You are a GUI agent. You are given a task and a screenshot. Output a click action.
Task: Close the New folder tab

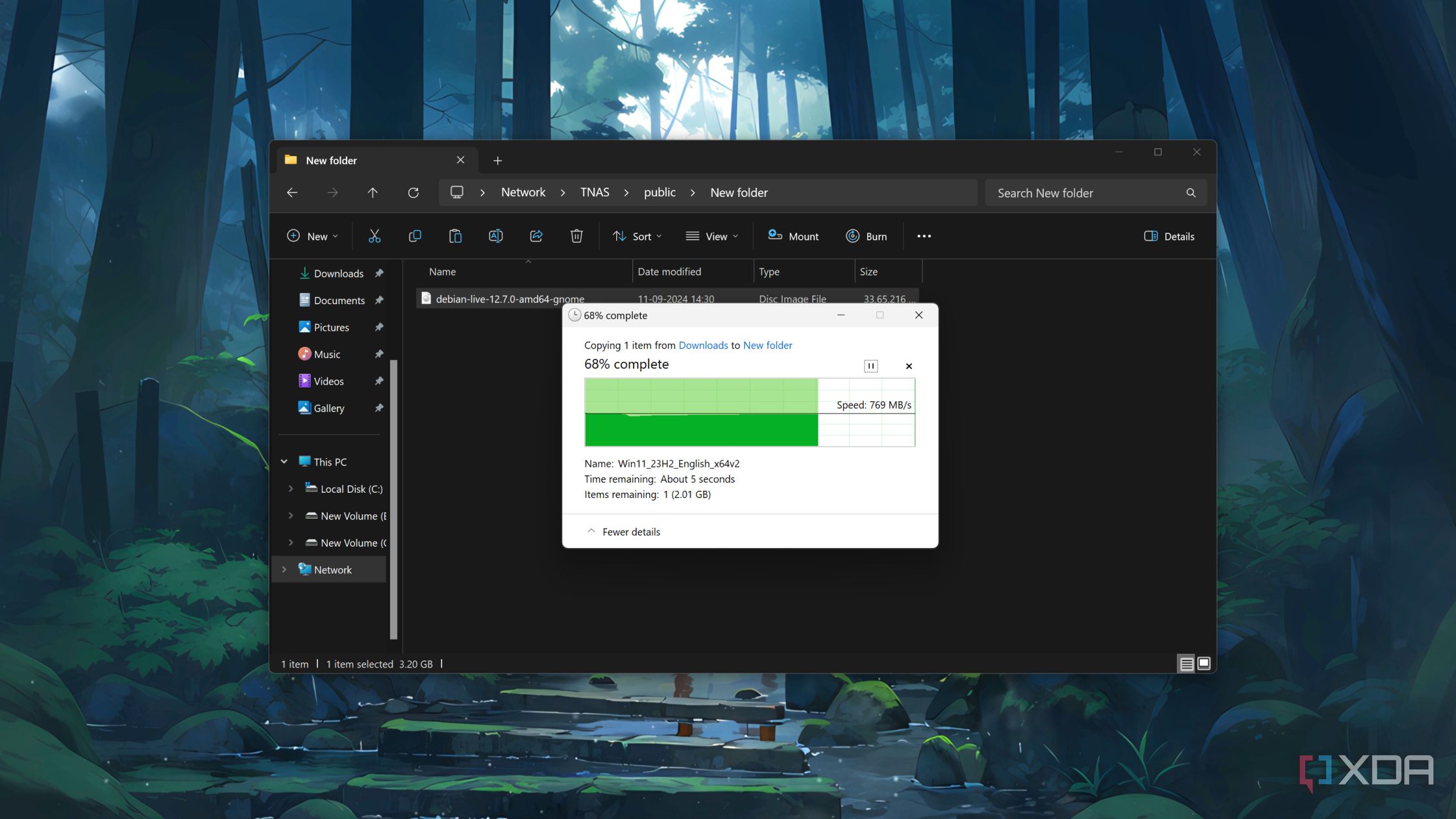(460, 160)
